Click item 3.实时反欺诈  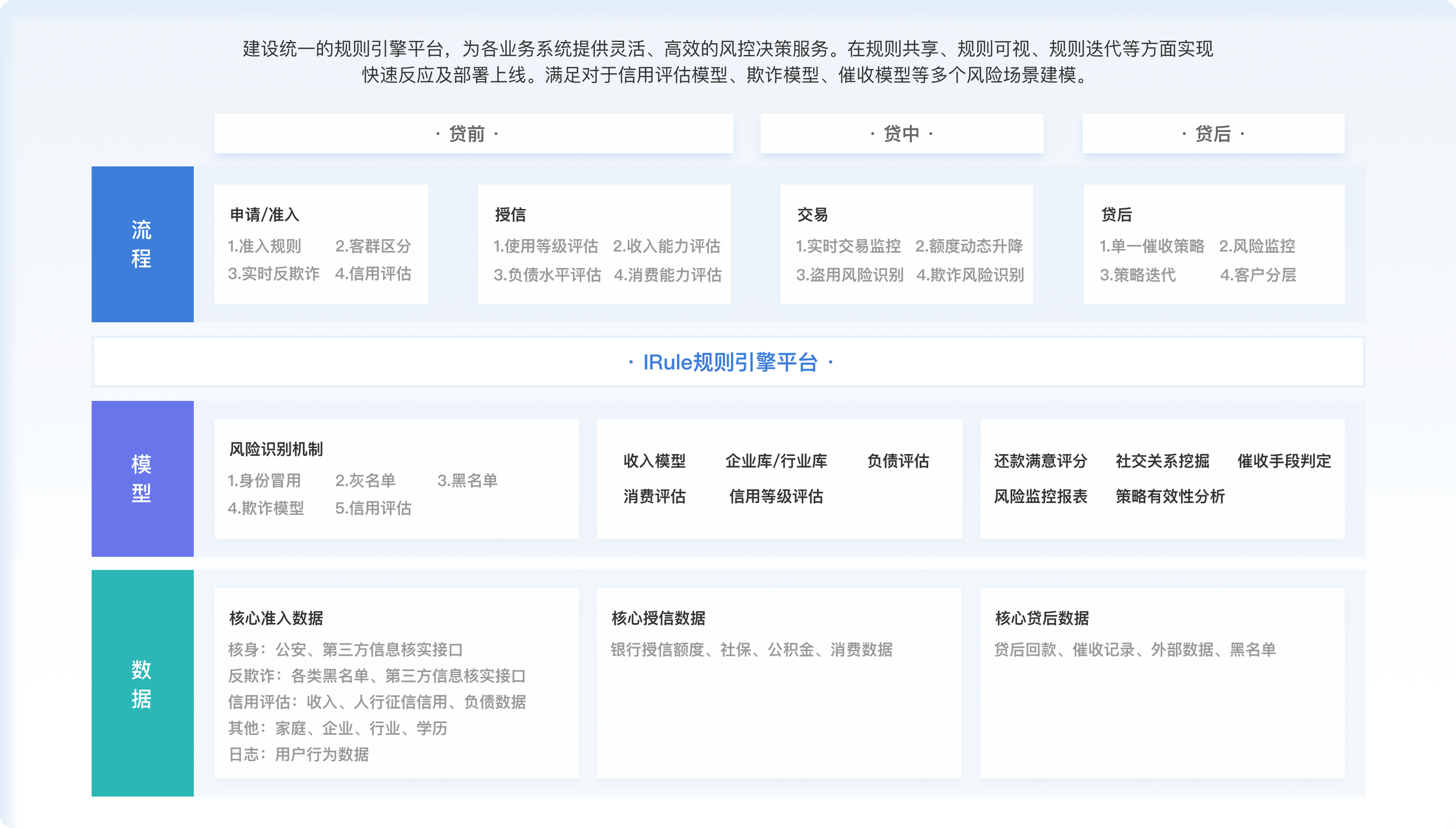[x=274, y=274]
